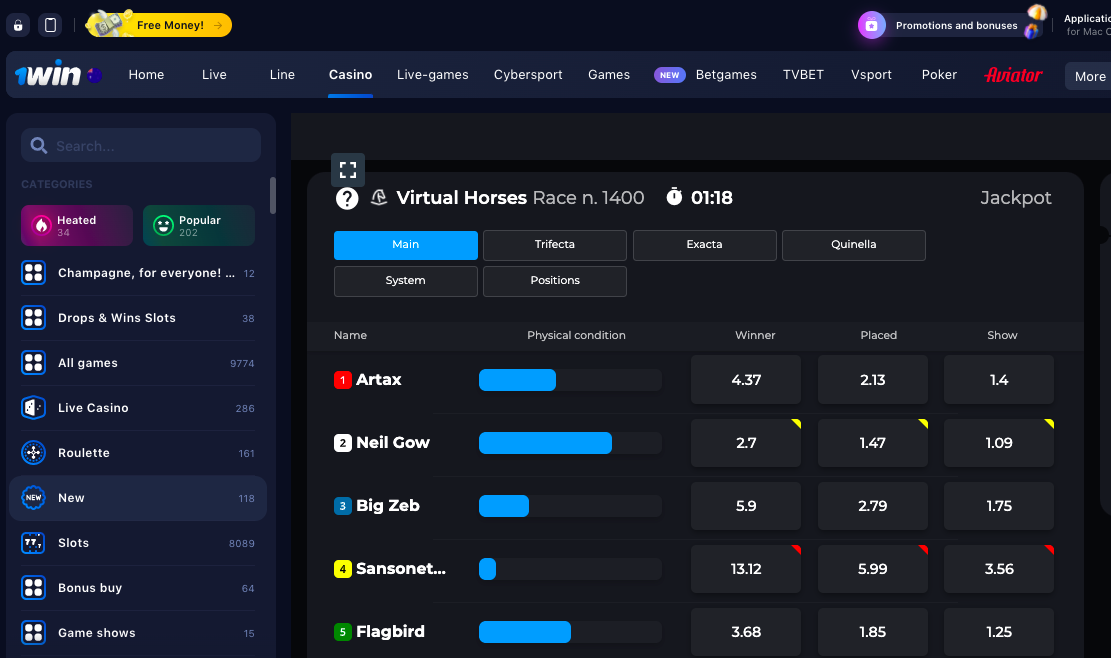Click the Game shows icon
Image resolution: width=1111 pixels, height=658 pixels.
pos(33,633)
